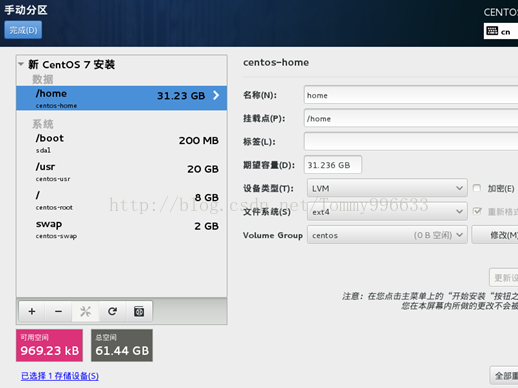The image size is (518, 388).
Task: Toggle the reformat (重新格式化) checkbox
Action: click(x=477, y=211)
